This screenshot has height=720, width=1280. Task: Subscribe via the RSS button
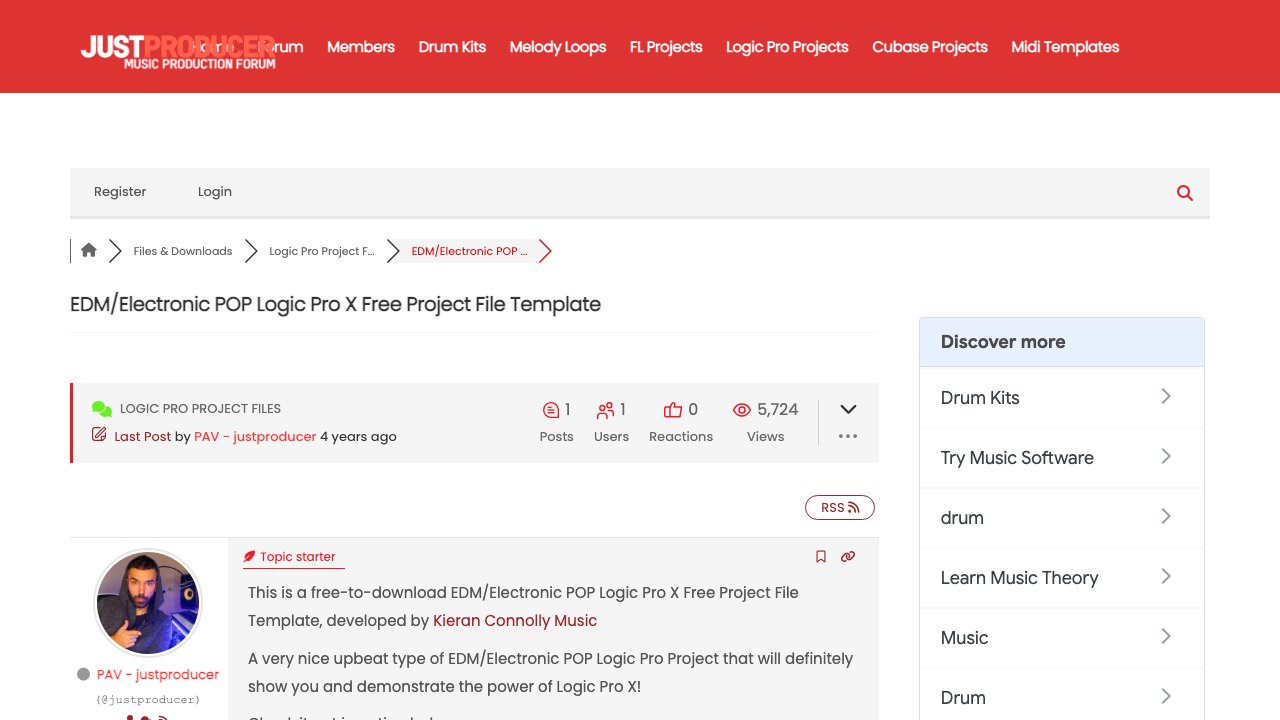[x=840, y=508]
